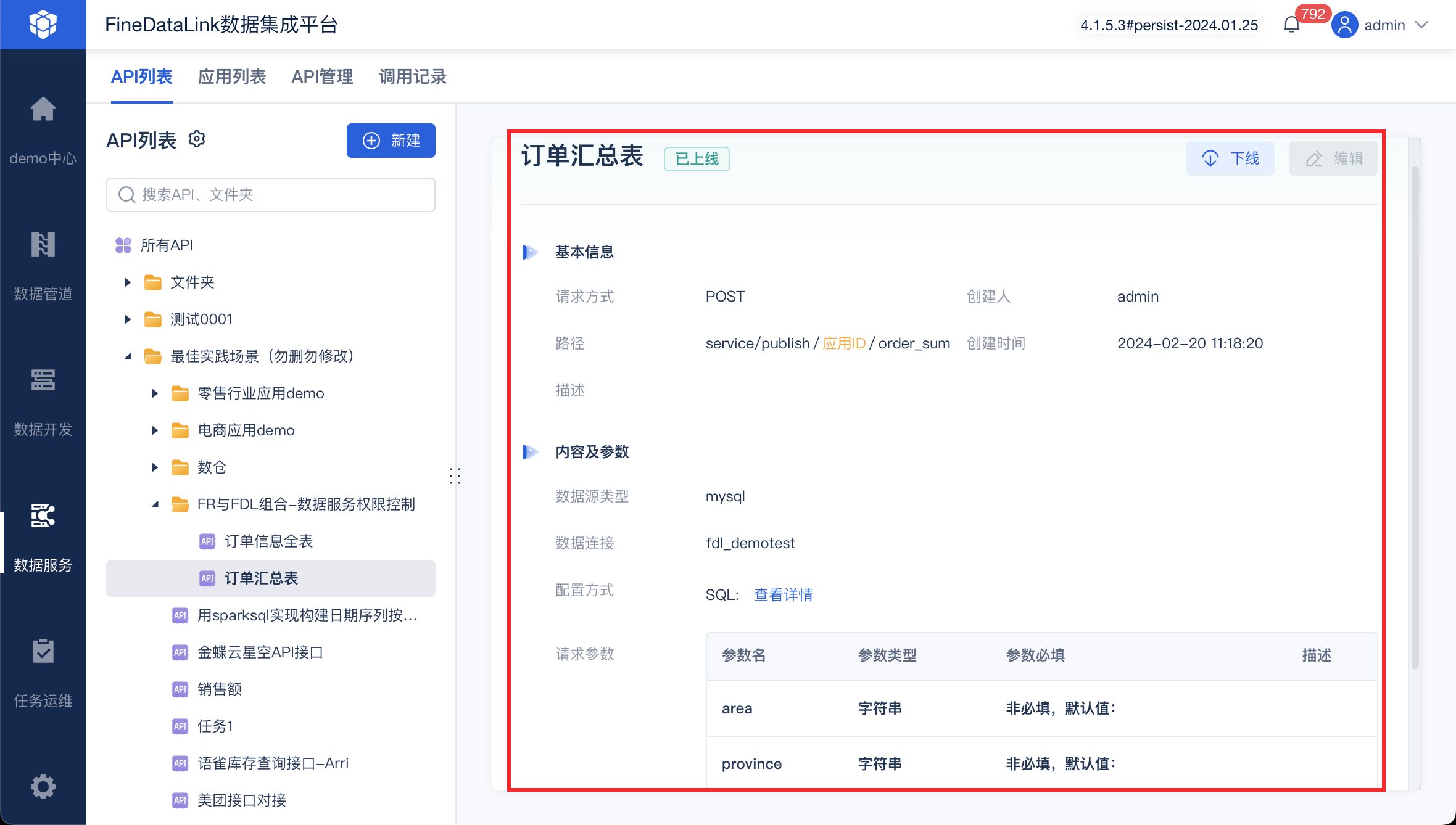This screenshot has width=1456, height=825.
Task: Open API列表 settings gear icon
Action: tap(197, 139)
